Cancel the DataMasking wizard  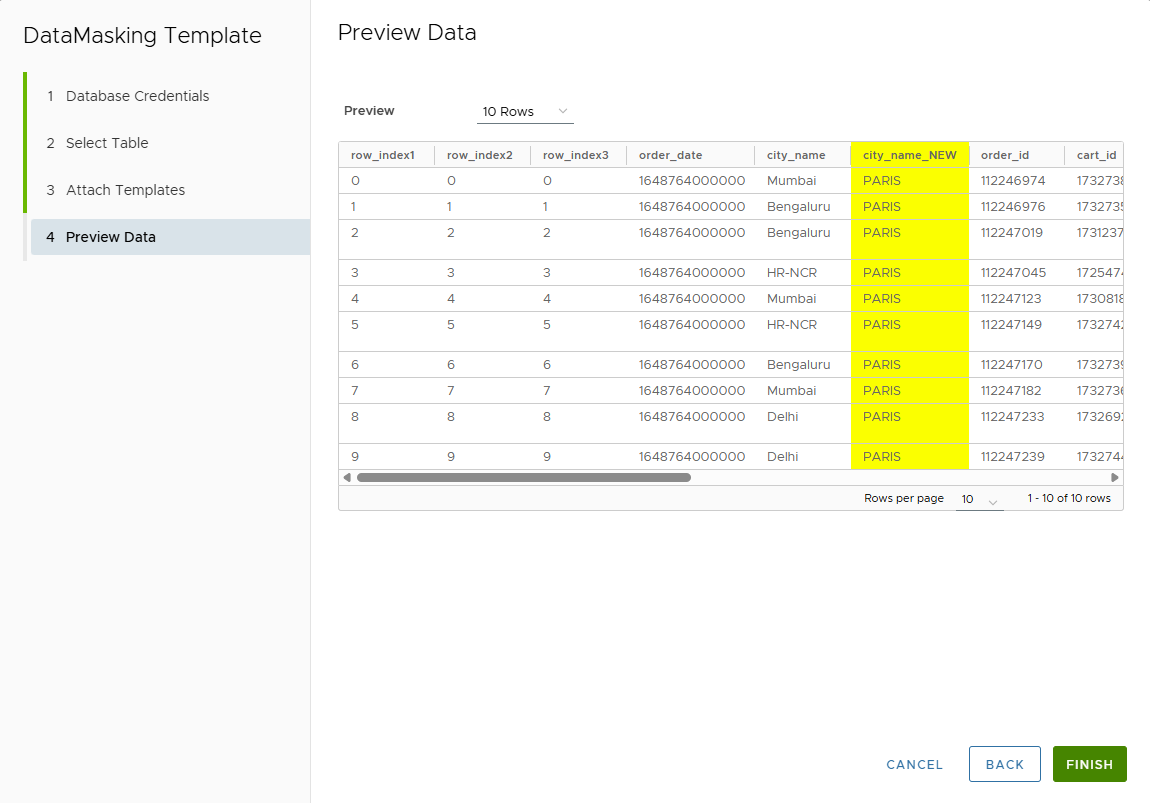914,764
